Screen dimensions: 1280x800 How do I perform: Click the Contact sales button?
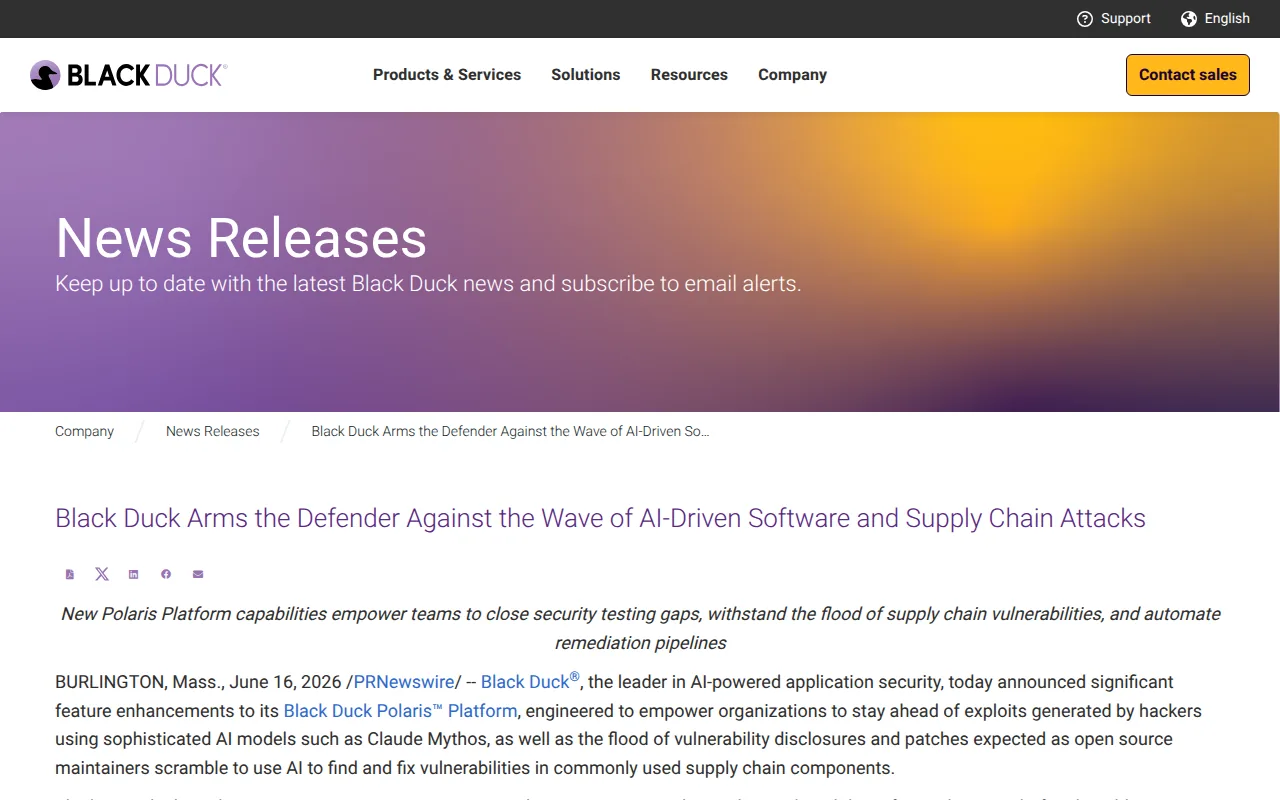tap(1188, 75)
